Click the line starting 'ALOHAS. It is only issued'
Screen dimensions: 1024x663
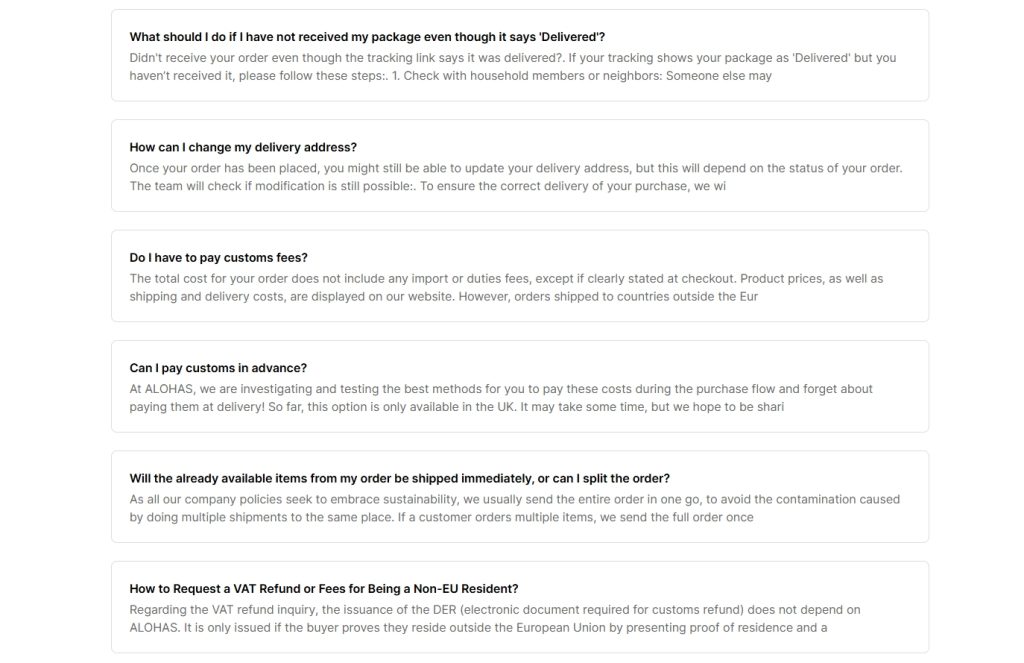pyautogui.click(x=478, y=628)
